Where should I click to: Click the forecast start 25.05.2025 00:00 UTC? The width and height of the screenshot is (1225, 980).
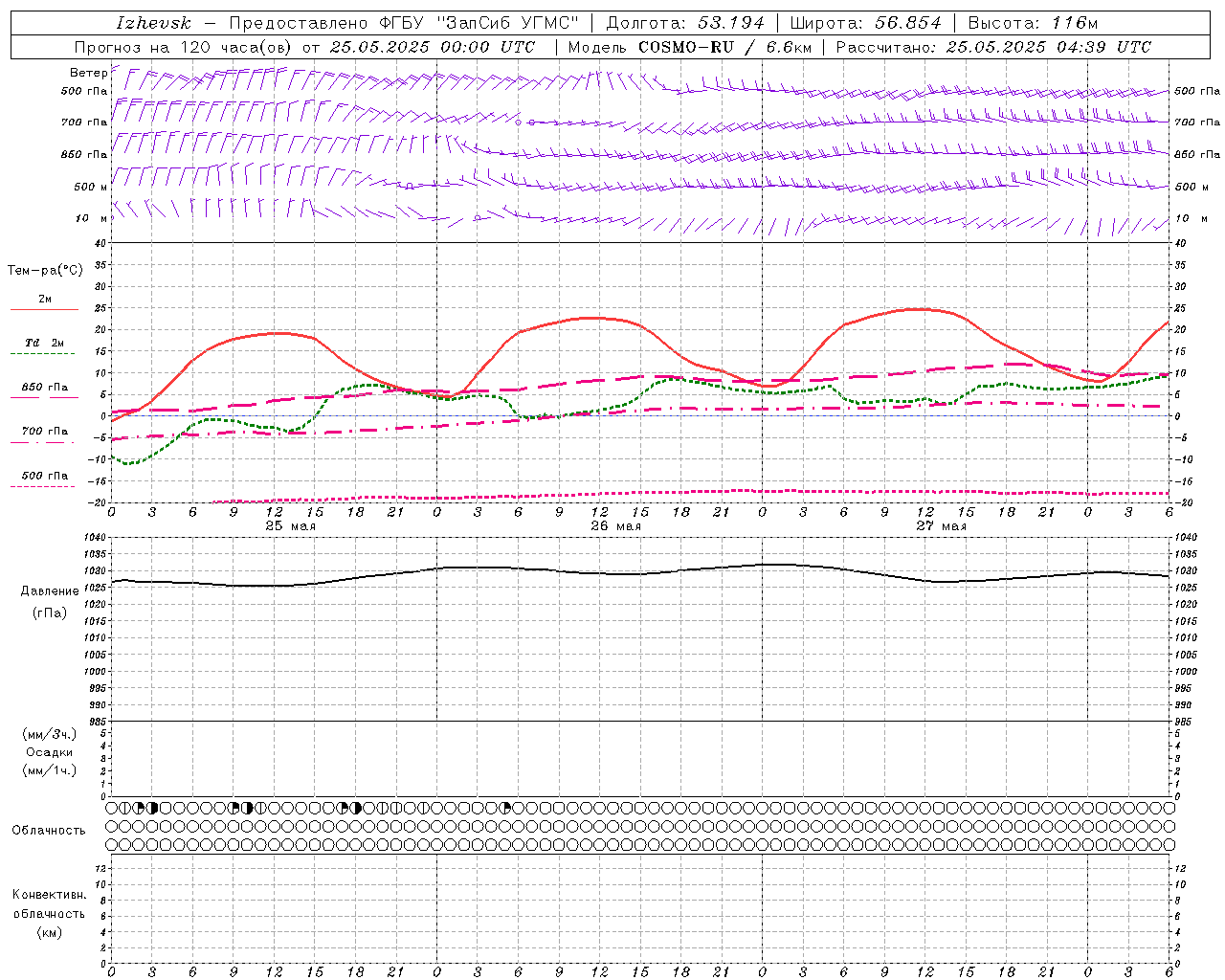(432, 47)
